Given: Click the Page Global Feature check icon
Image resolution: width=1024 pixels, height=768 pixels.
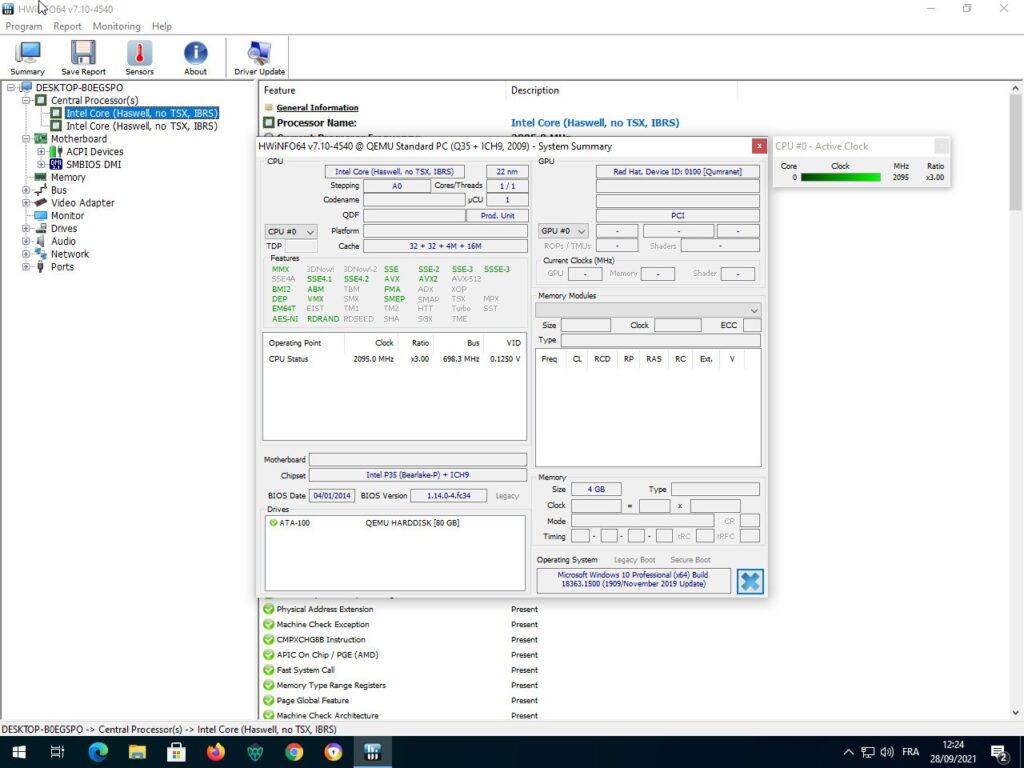Looking at the screenshot, I should 268,700.
